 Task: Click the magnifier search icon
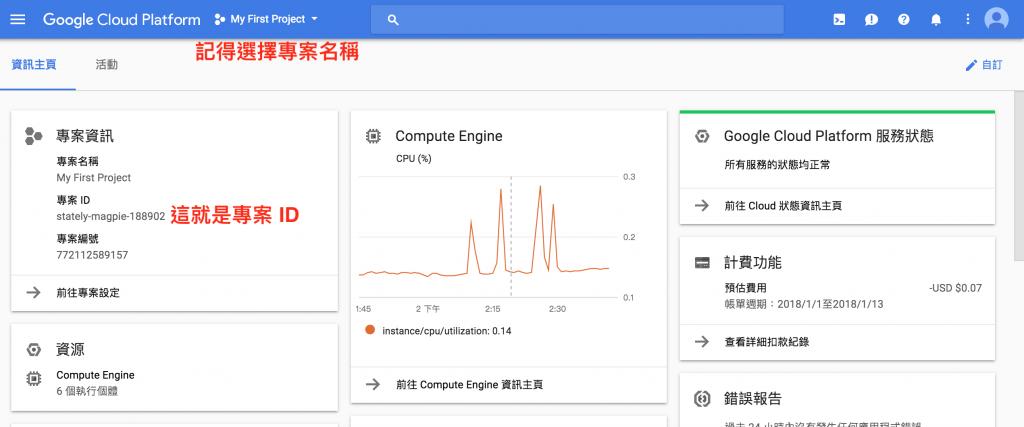[x=392, y=20]
